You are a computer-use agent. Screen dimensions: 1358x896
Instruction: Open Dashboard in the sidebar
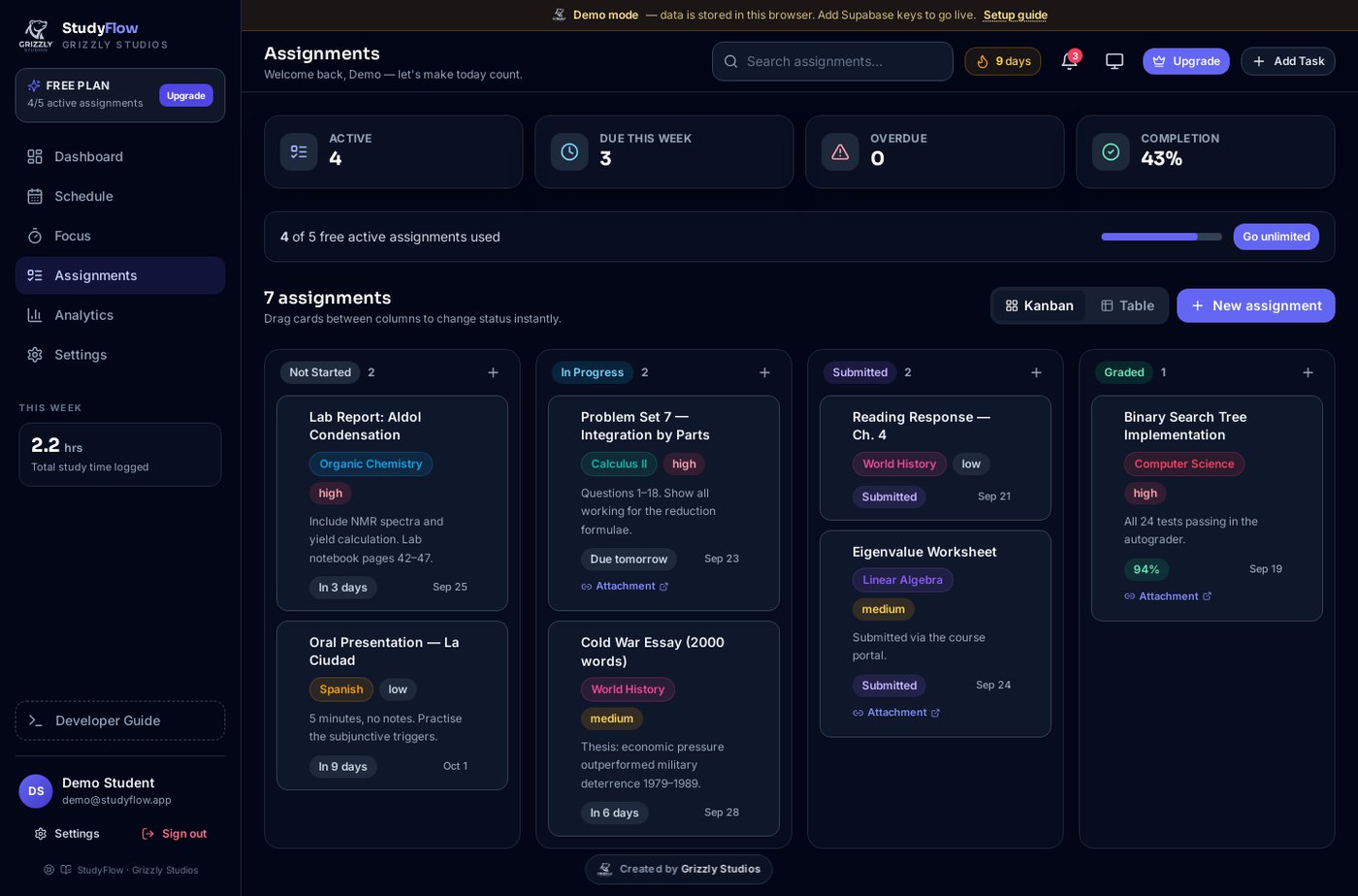click(120, 156)
